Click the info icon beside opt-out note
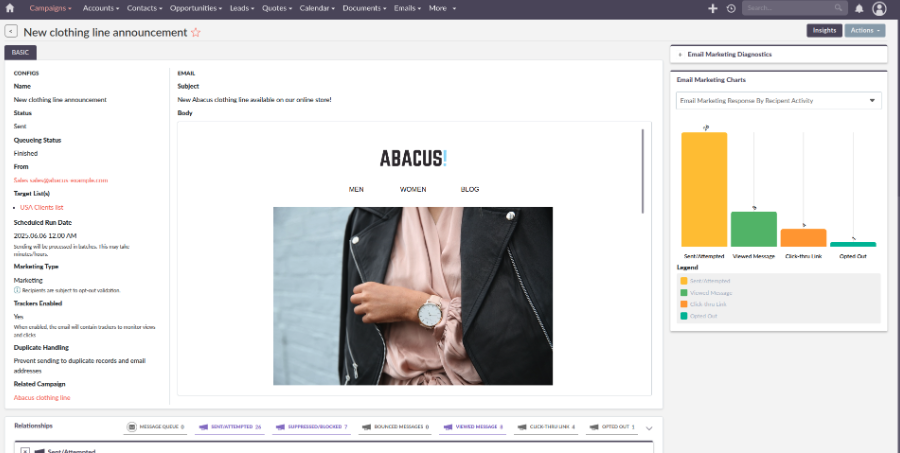This screenshot has height=453, width=900. (17, 291)
